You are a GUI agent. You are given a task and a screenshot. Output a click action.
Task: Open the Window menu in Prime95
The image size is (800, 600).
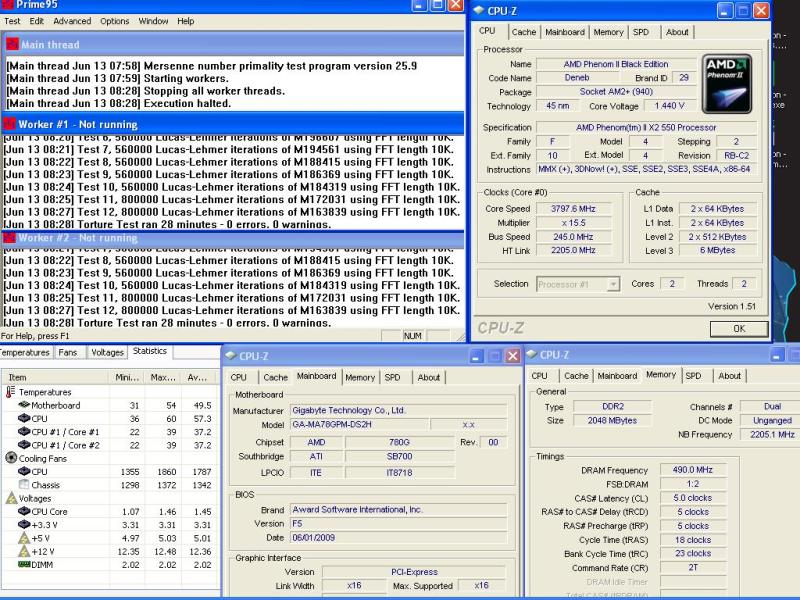tap(153, 21)
